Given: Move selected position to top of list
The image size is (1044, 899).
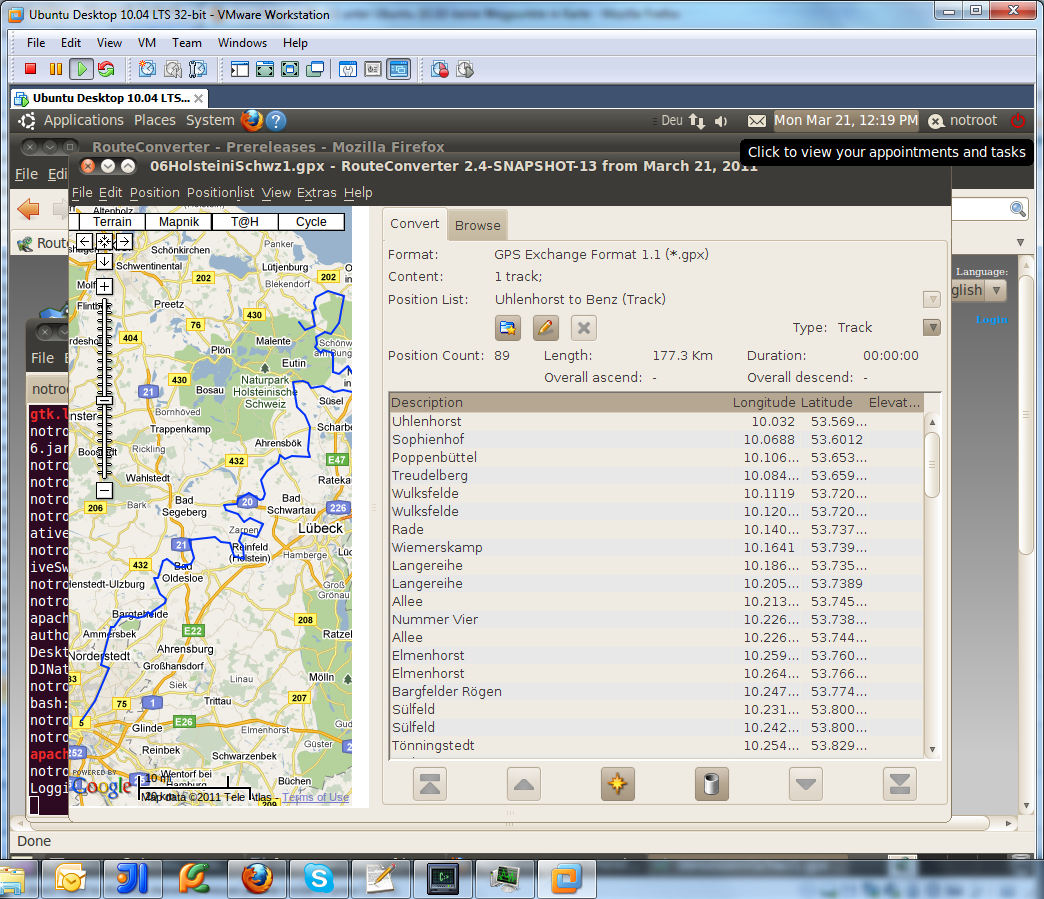Looking at the screenshot, I should click(x=429, y=784).
